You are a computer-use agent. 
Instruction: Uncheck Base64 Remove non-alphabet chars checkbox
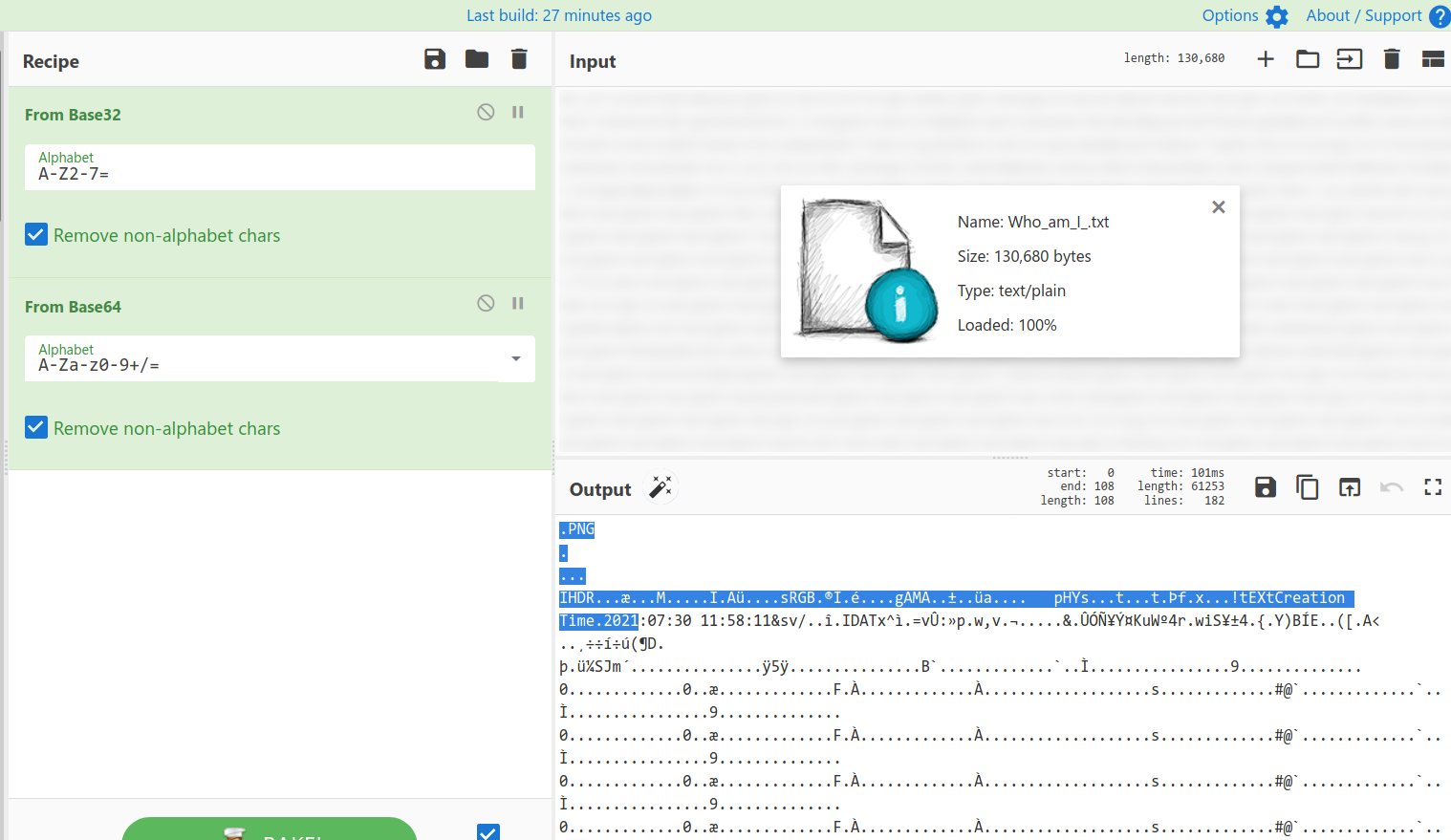pyautogui.click(x=36, y=427)
